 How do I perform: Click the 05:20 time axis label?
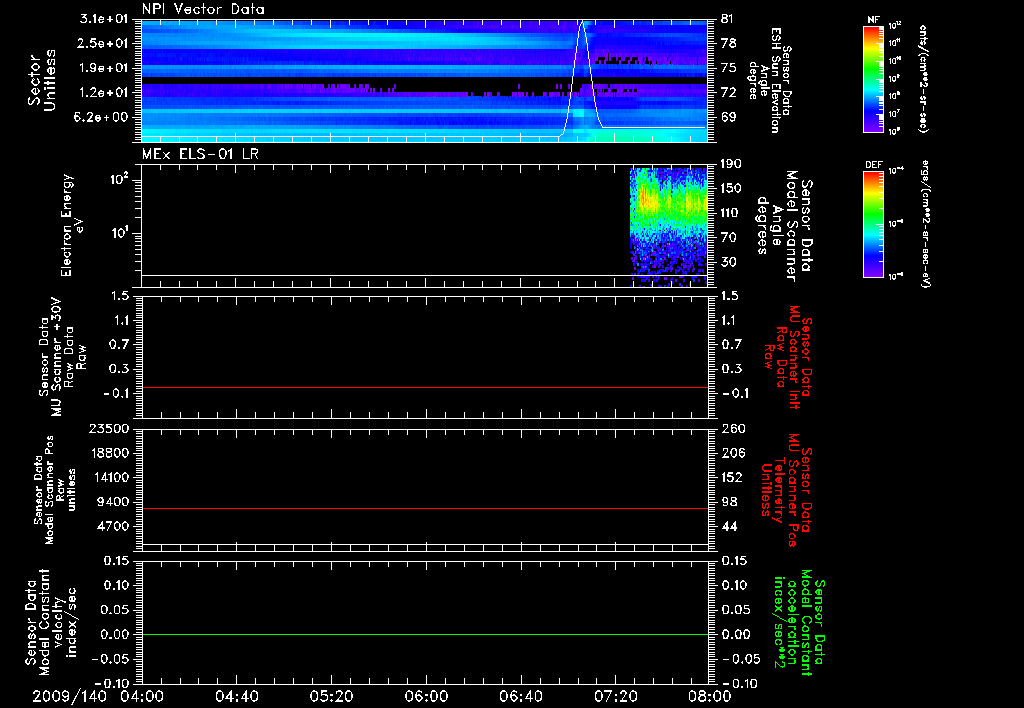coord(330,696)
